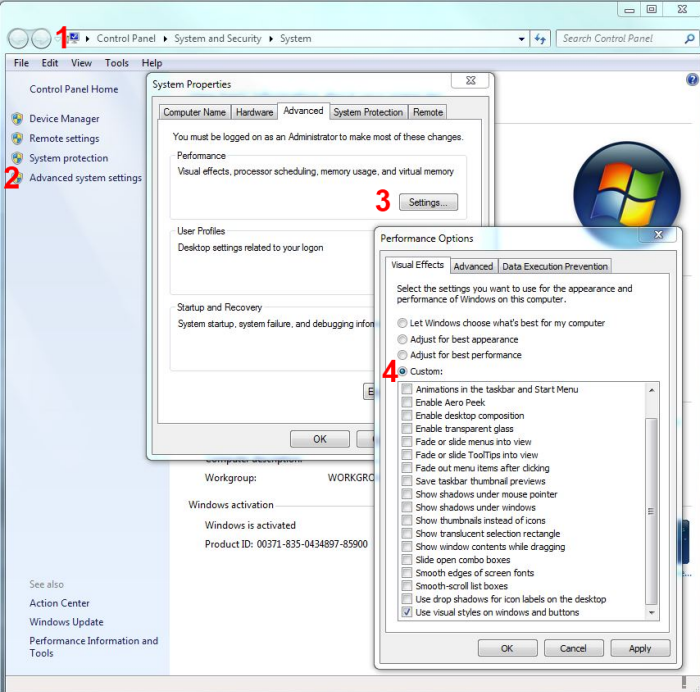This screenshot has width=700, height=692.
Task: Click Performance Settings button
Action: click(428, 202)
